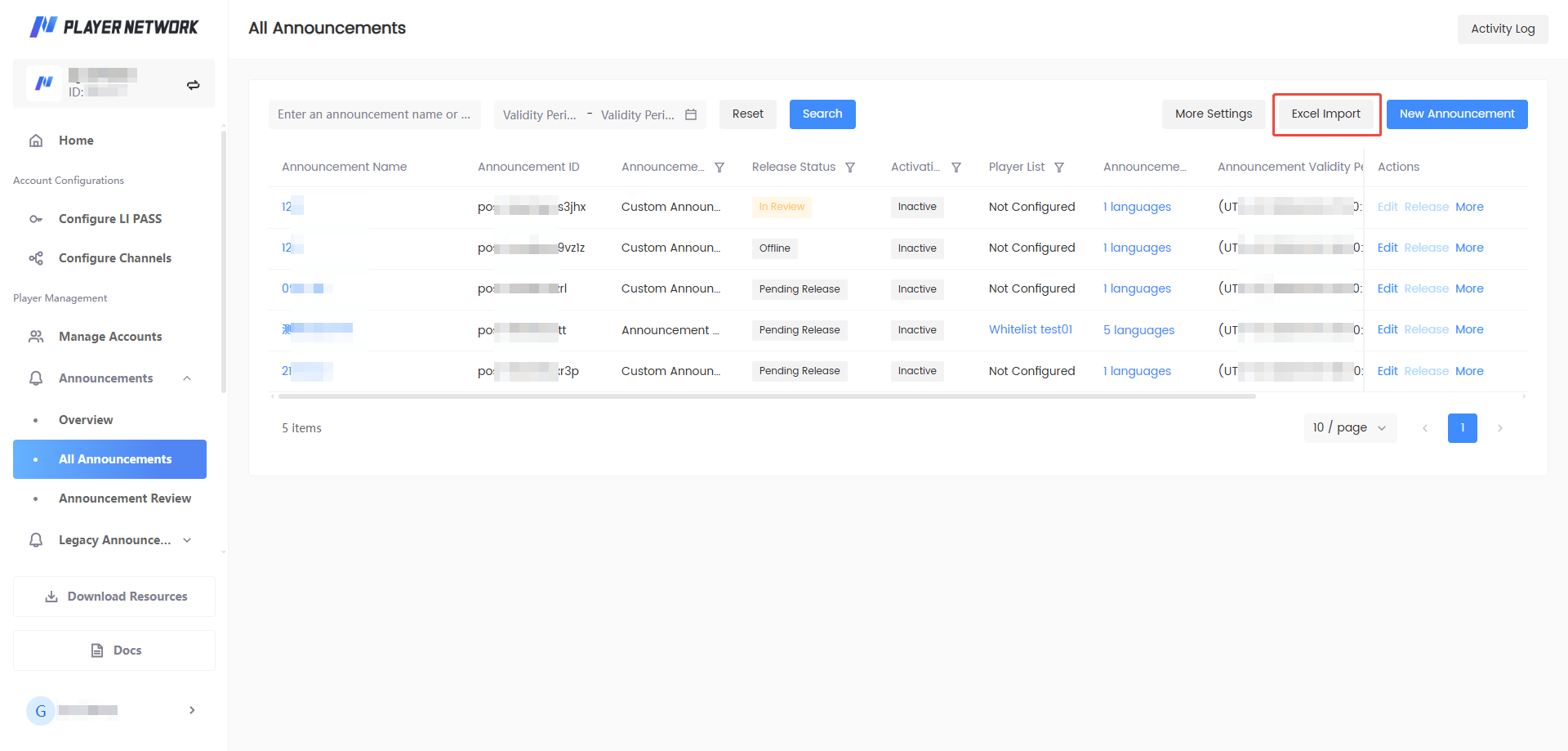Expand the user profile chevron at bottom

(192, 710)
